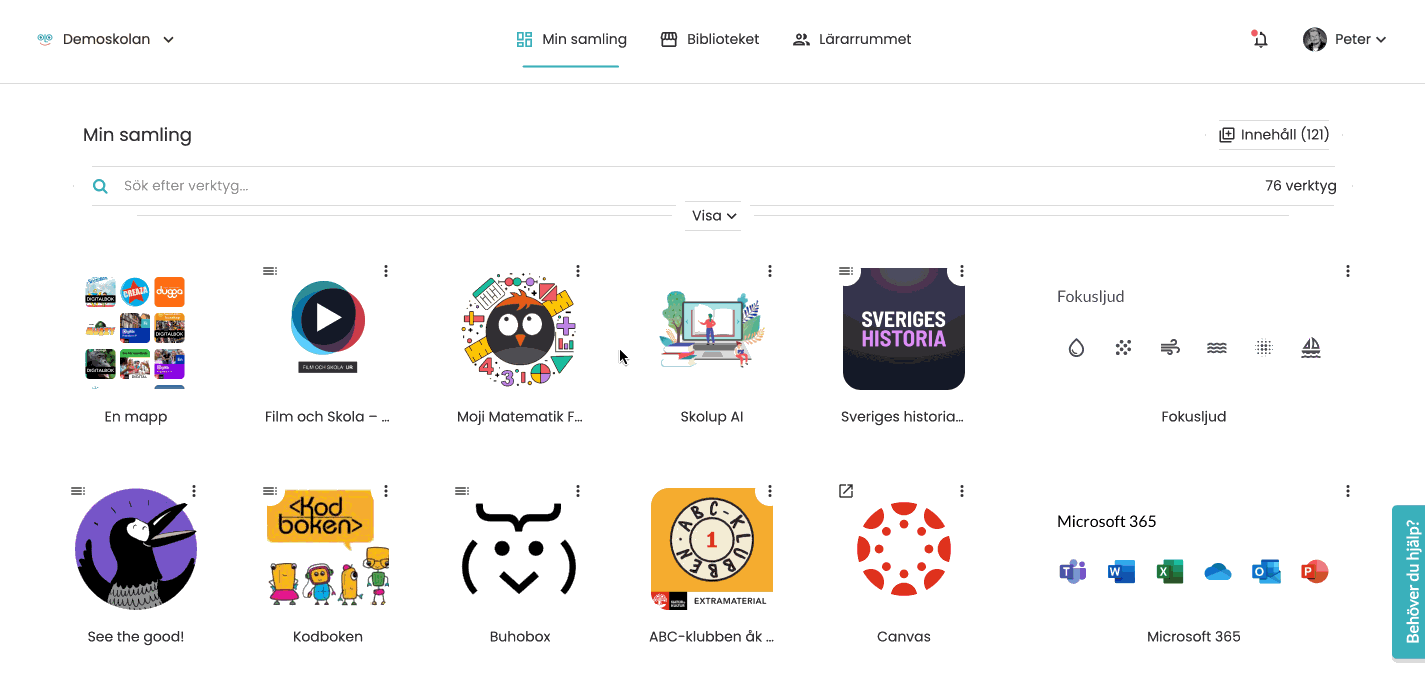1425x690 pixels.
Task: Open OneDrive cloud icon
Action: (x=1217, y=572)
